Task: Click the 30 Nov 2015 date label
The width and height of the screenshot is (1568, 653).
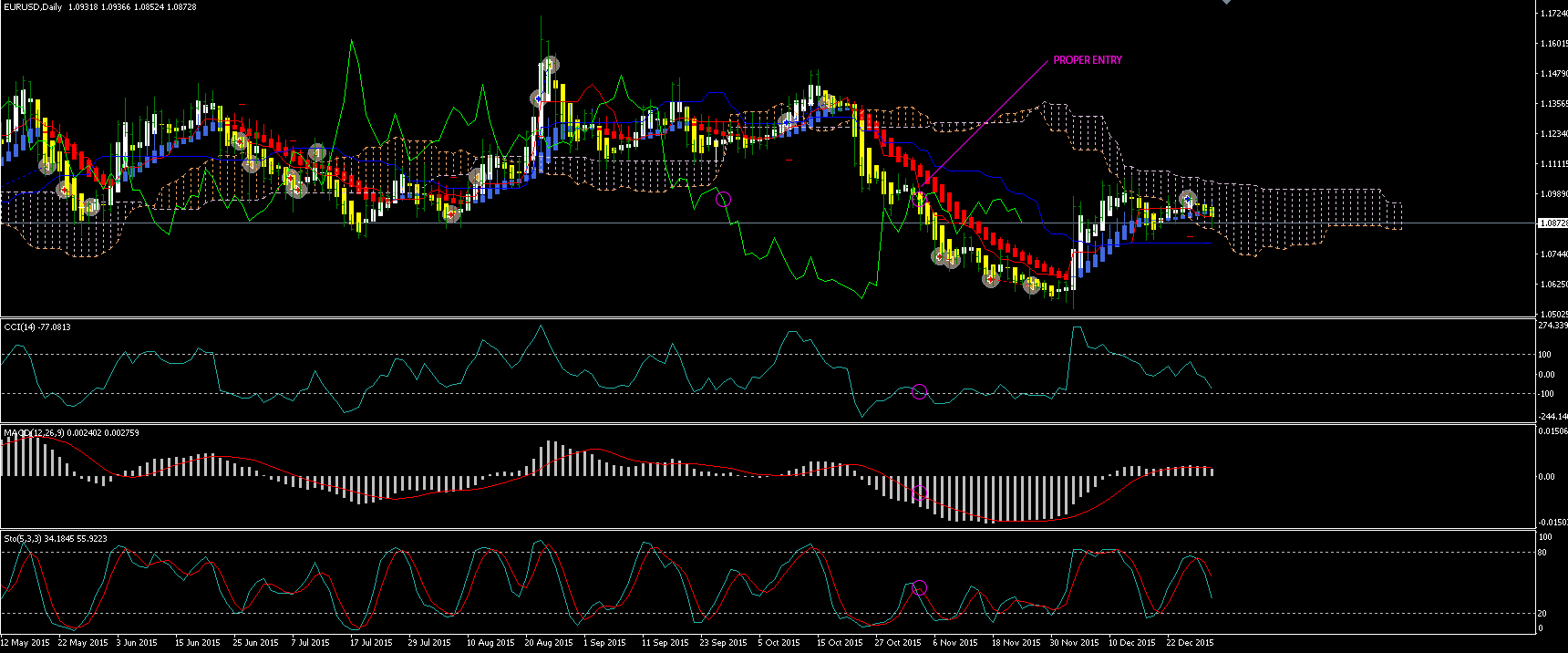Action: [1074, 643]
